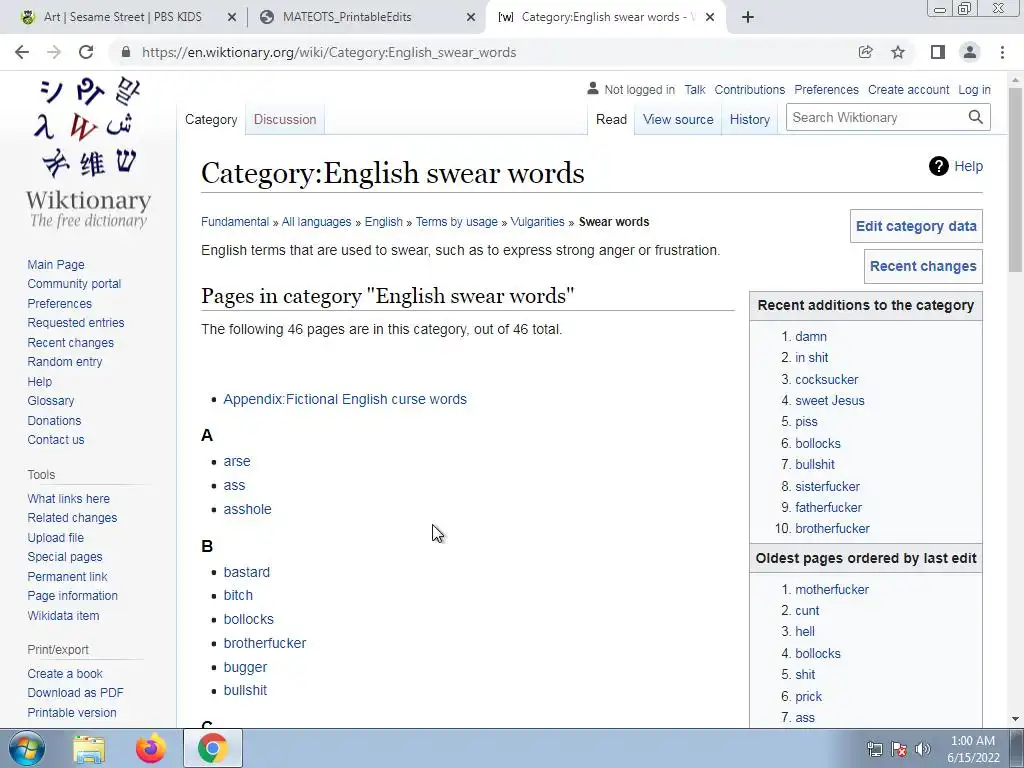Click the not logged in user icon

click(x=593, y=88)
